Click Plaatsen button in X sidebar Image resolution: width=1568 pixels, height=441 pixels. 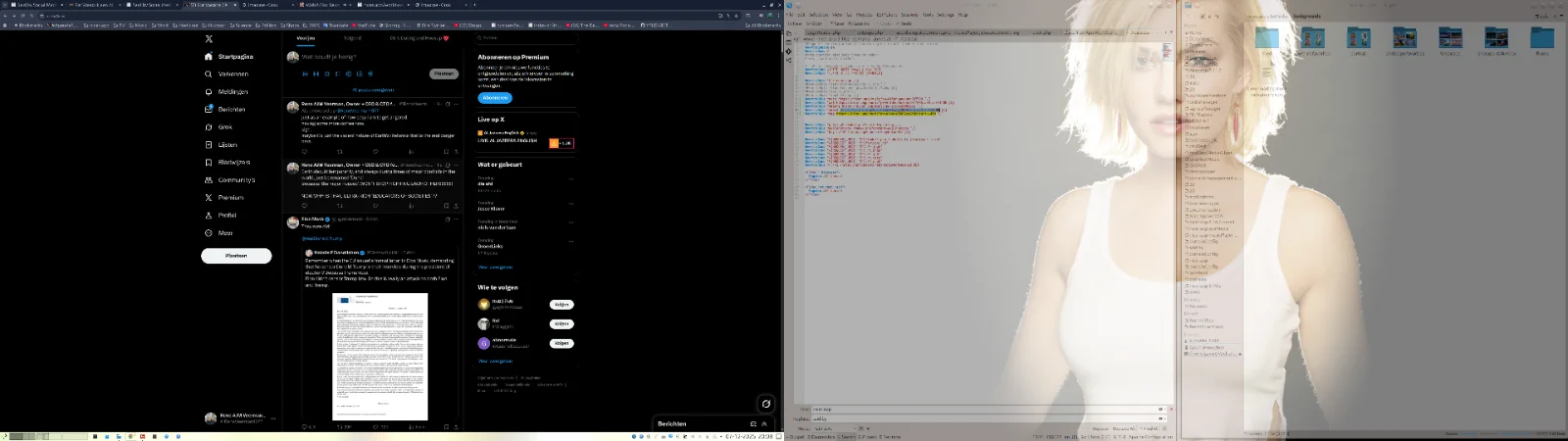(x=236, y=256)
